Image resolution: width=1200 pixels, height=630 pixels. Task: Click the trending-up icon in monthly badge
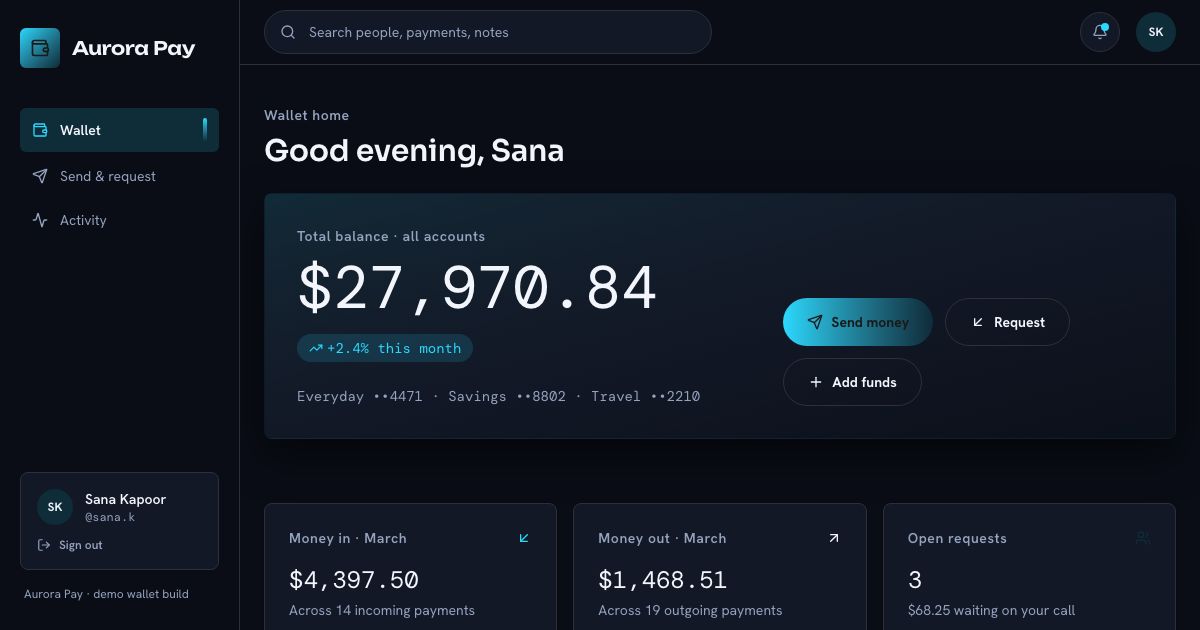(315, 348)
